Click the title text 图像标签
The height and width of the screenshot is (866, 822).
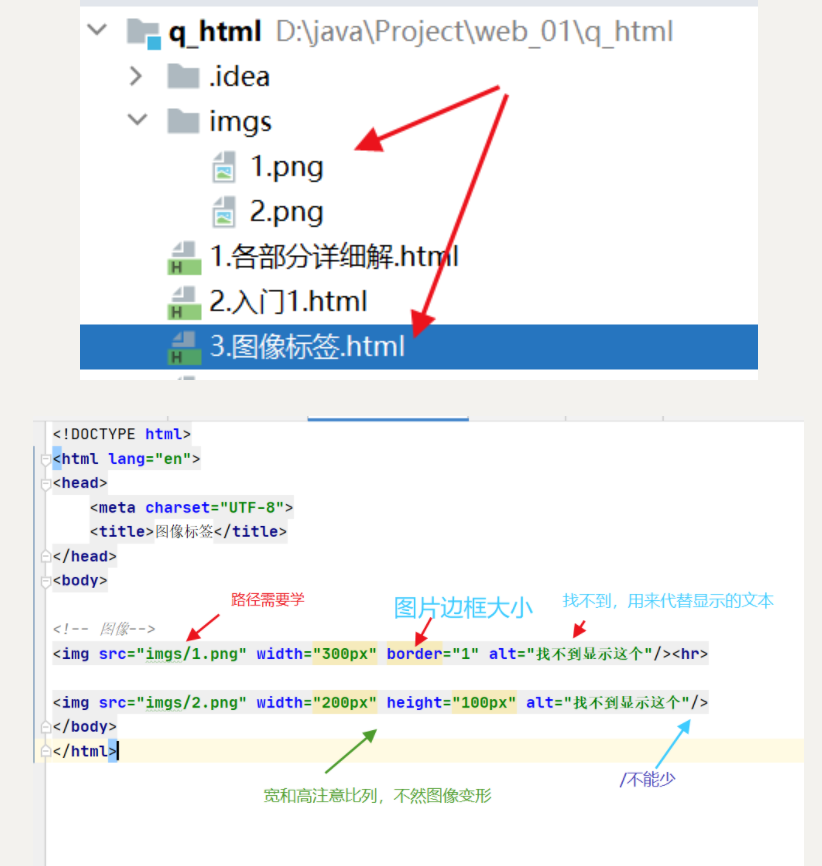pyautogui.click(x=184, y=532)
